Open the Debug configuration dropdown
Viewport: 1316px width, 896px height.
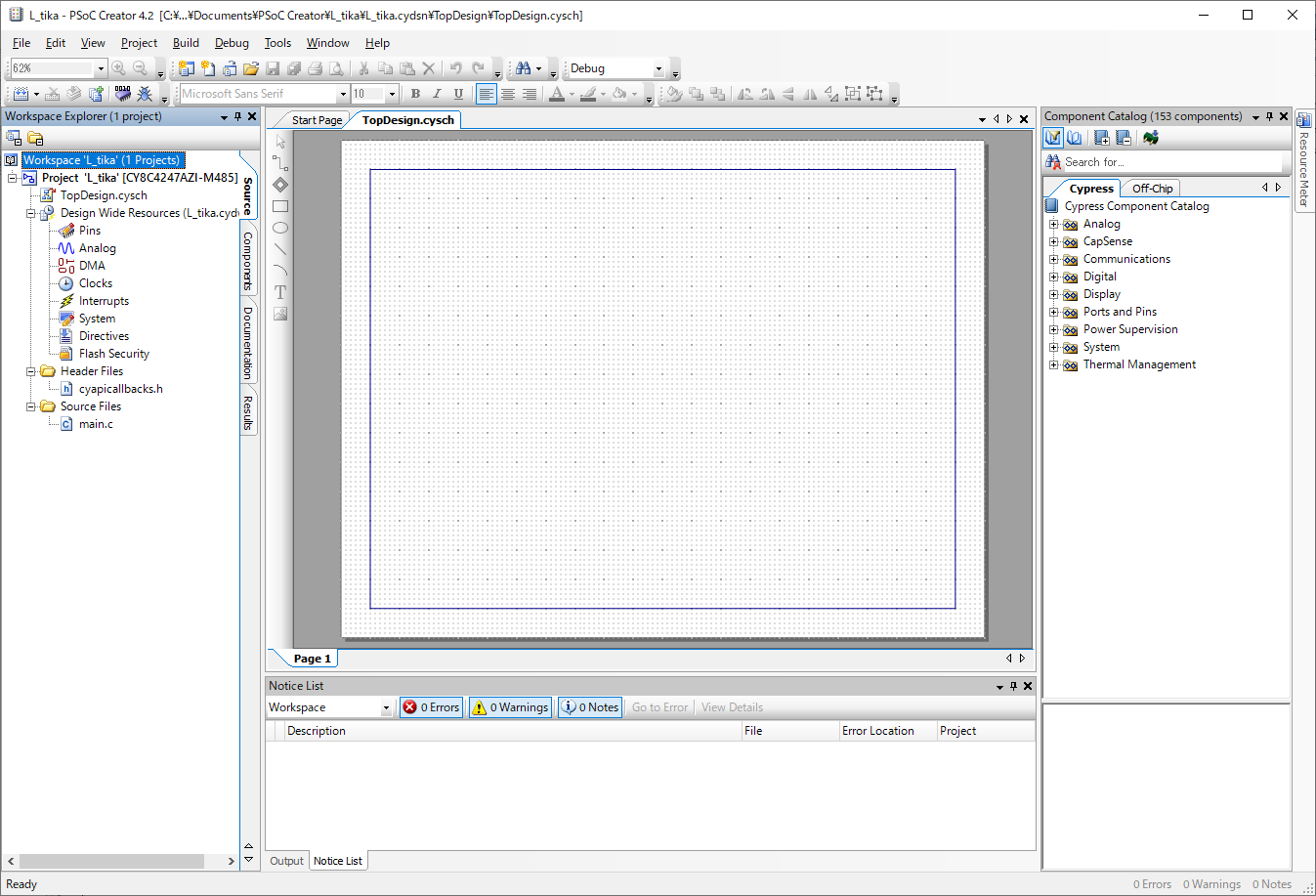(658, 68)
